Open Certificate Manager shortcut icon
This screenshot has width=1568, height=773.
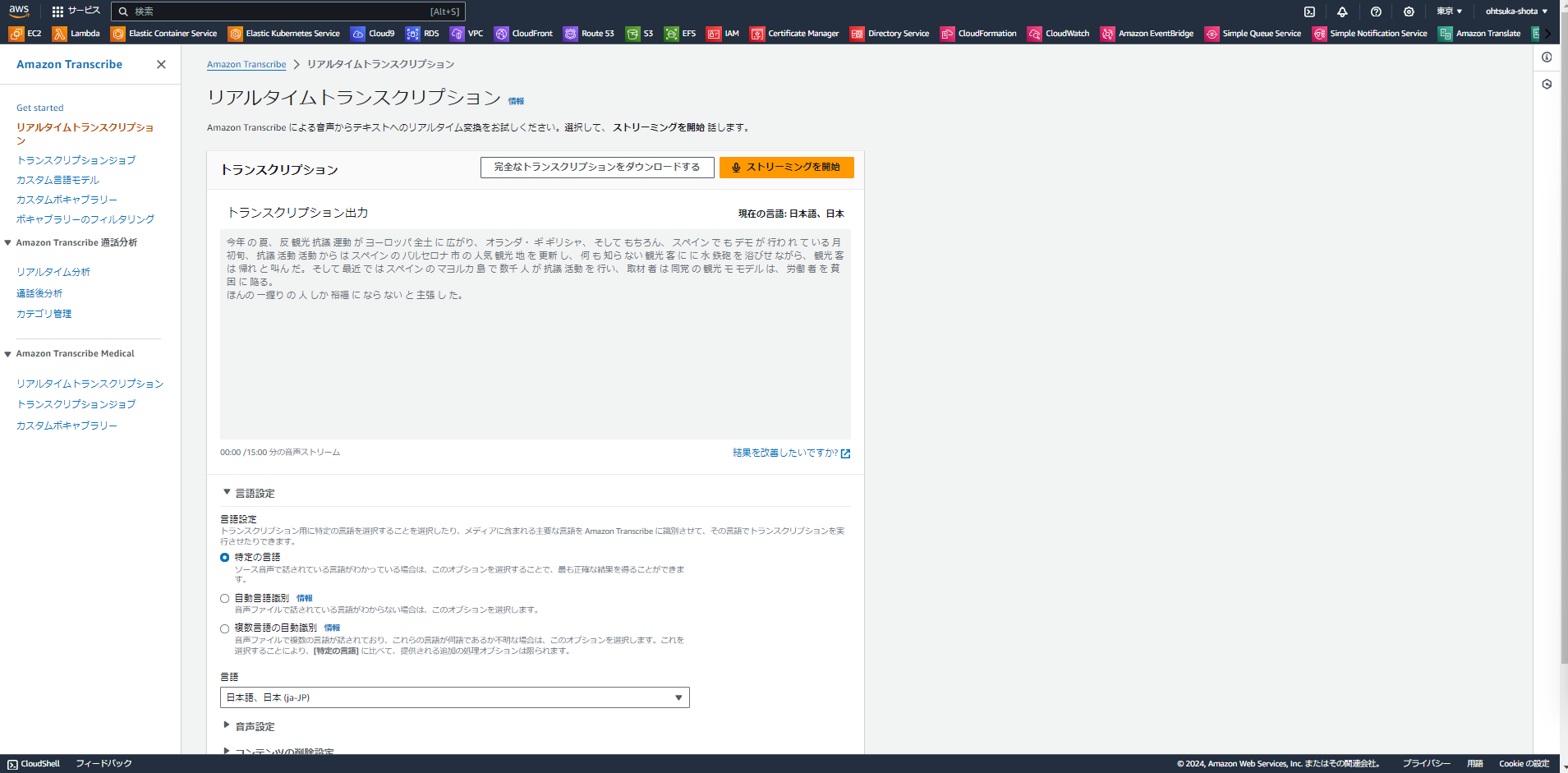tap(756, 34)
